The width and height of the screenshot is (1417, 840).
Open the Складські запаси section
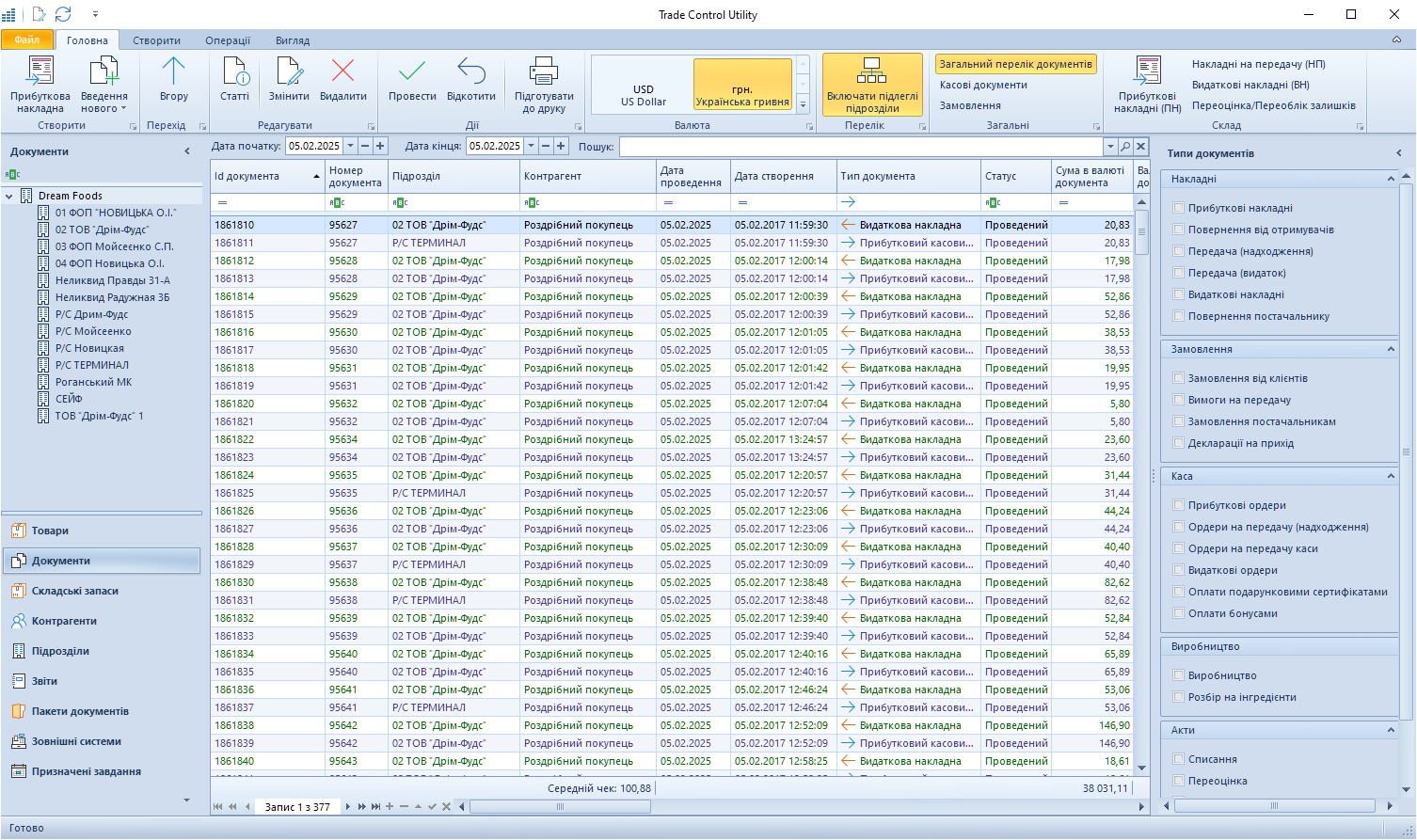click(102, 591)
